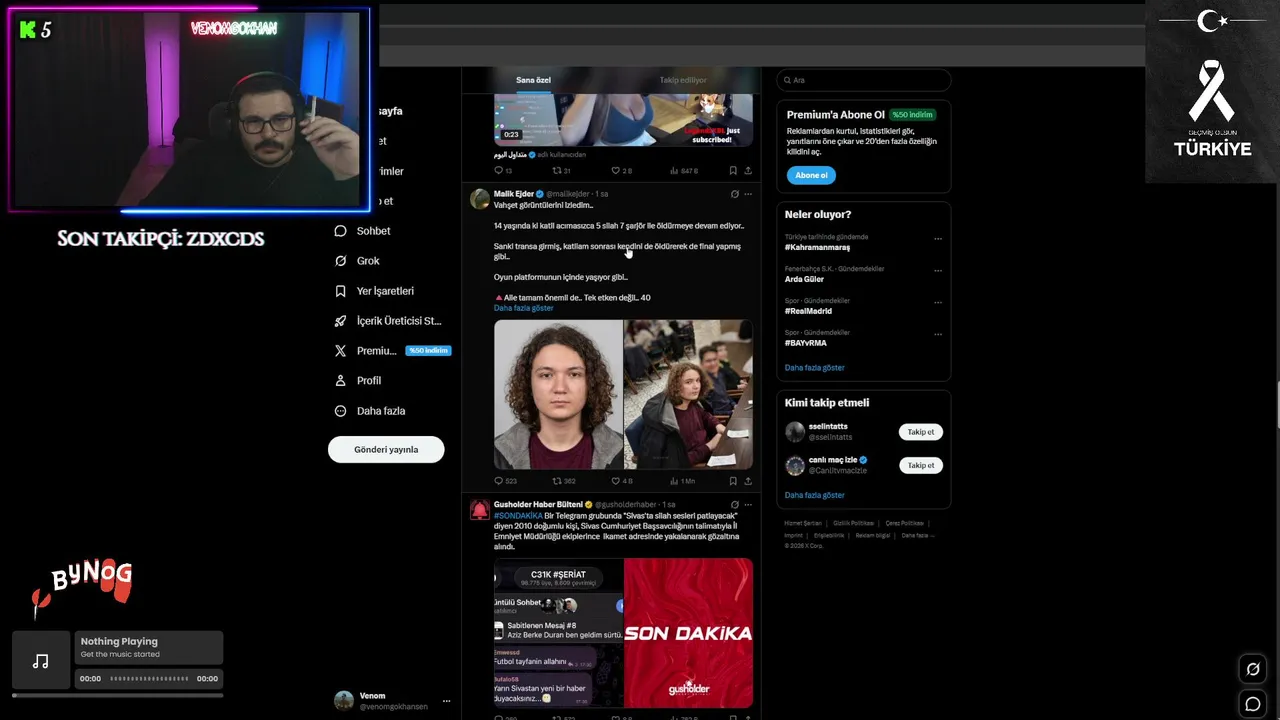Open right café photo in Malik Ejder post
Screen dimensions: 1280x720
(688, 395)
